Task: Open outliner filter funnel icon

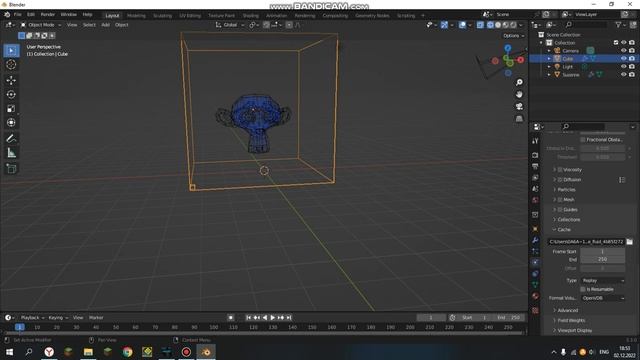Action: [x=619, y=25]
